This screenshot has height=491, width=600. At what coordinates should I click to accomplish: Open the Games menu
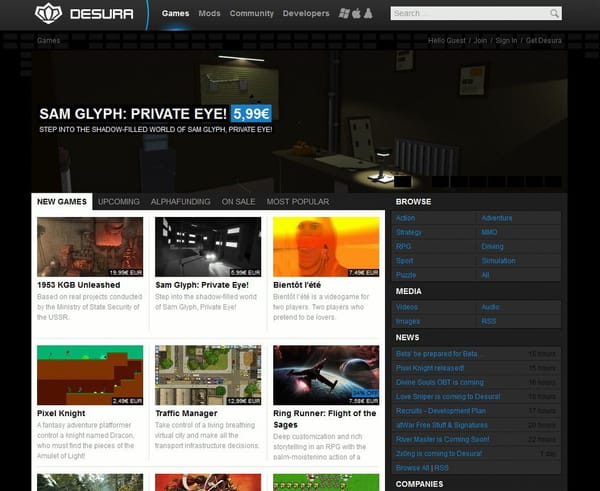pyautogui.click(x=175, y=13)
